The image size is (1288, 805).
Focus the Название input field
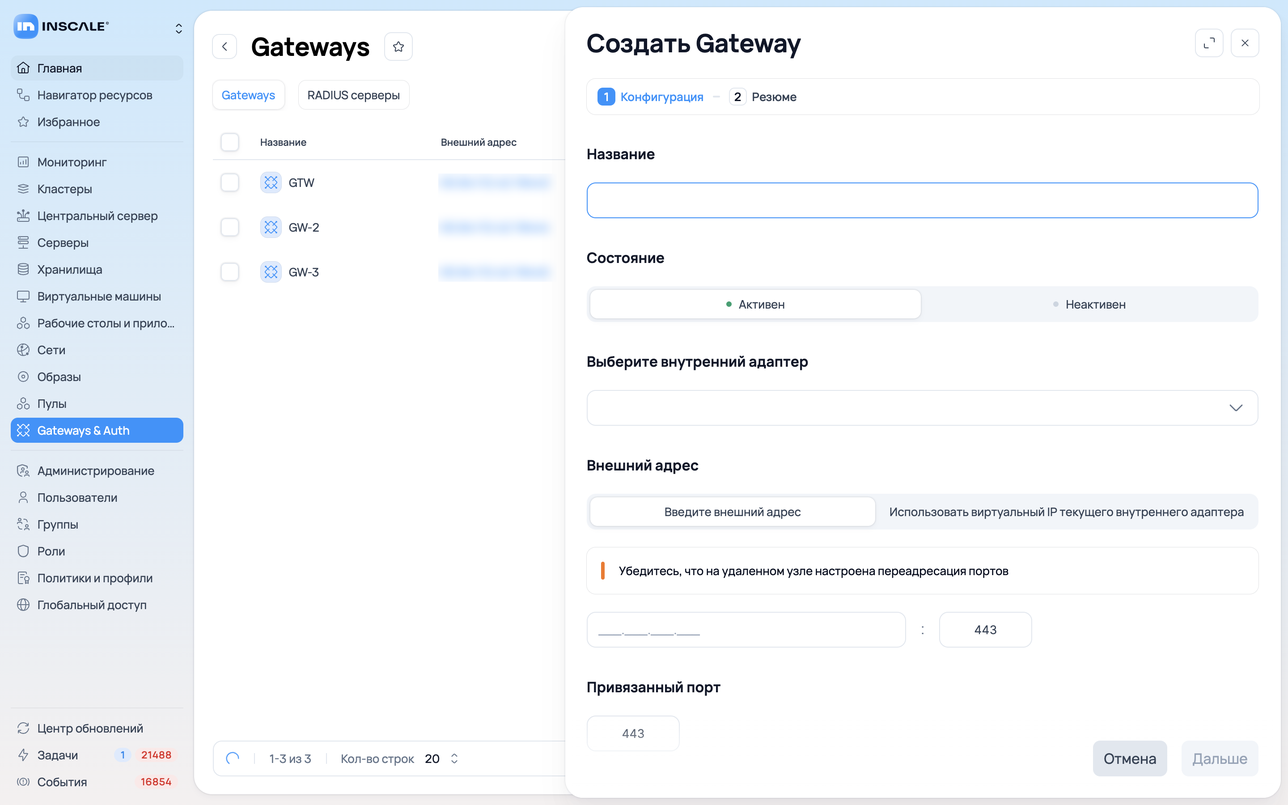tap(922, 201)
